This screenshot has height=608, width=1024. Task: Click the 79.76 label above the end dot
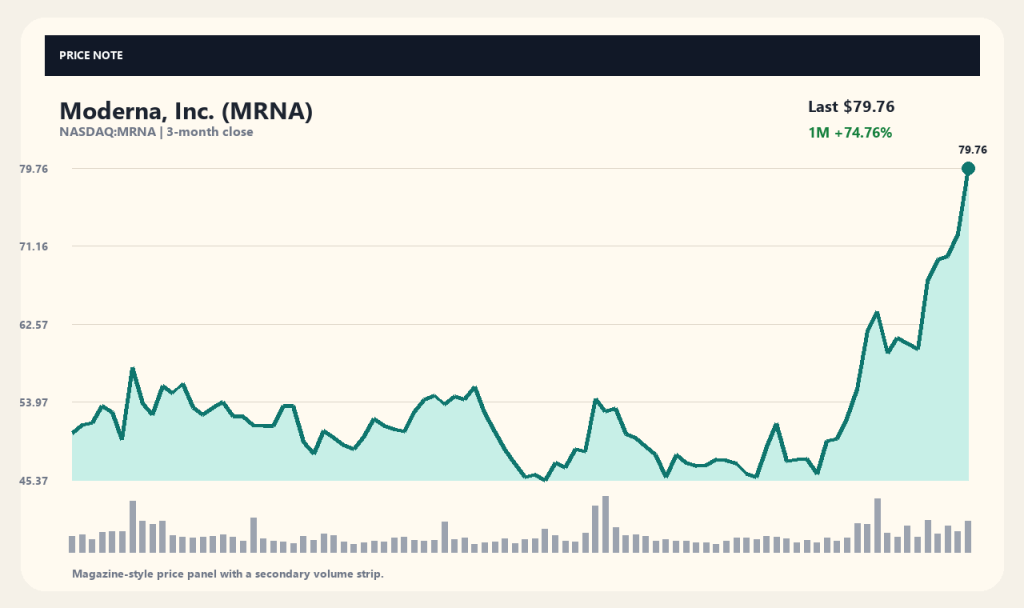(972, 150)
